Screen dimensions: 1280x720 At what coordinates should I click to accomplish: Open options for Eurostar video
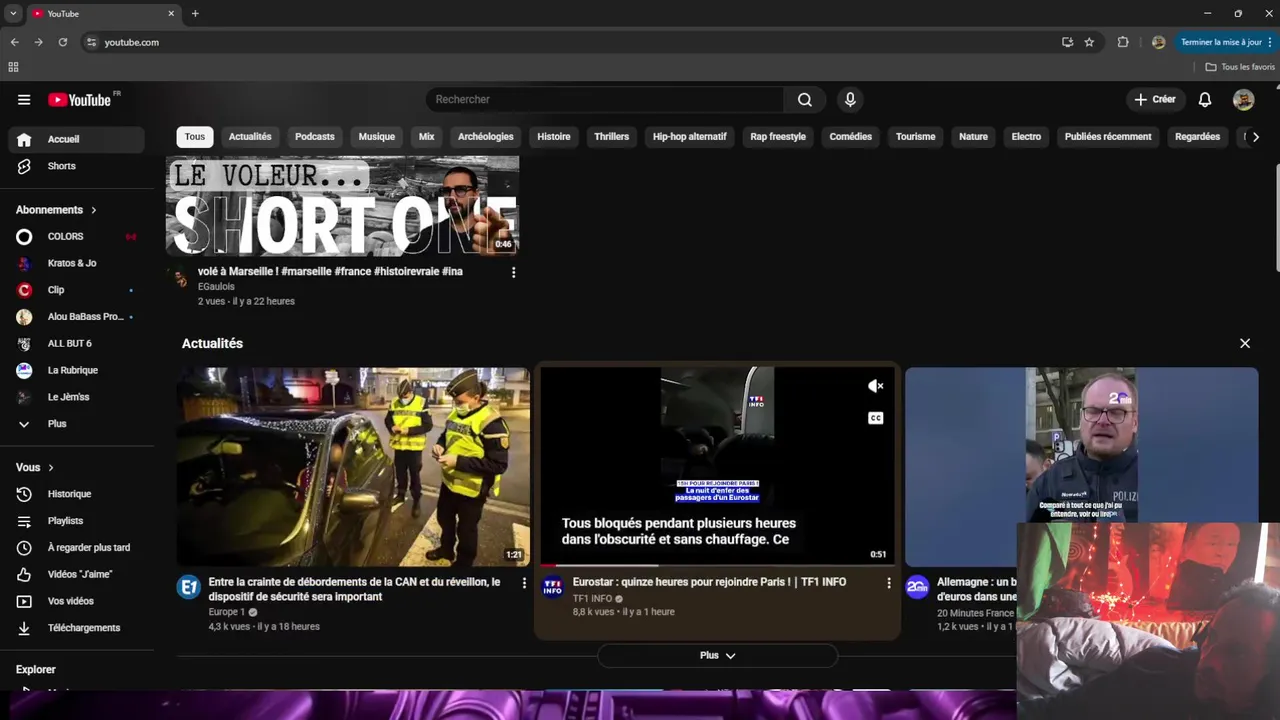888,583
